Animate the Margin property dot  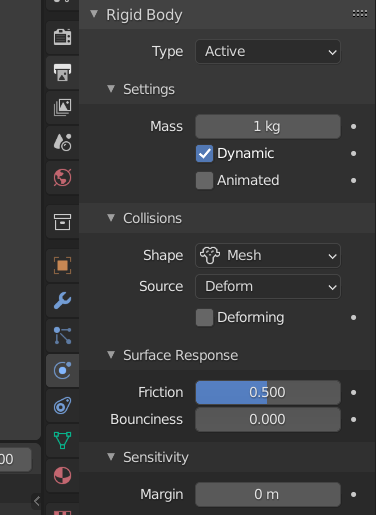point(354,495)
